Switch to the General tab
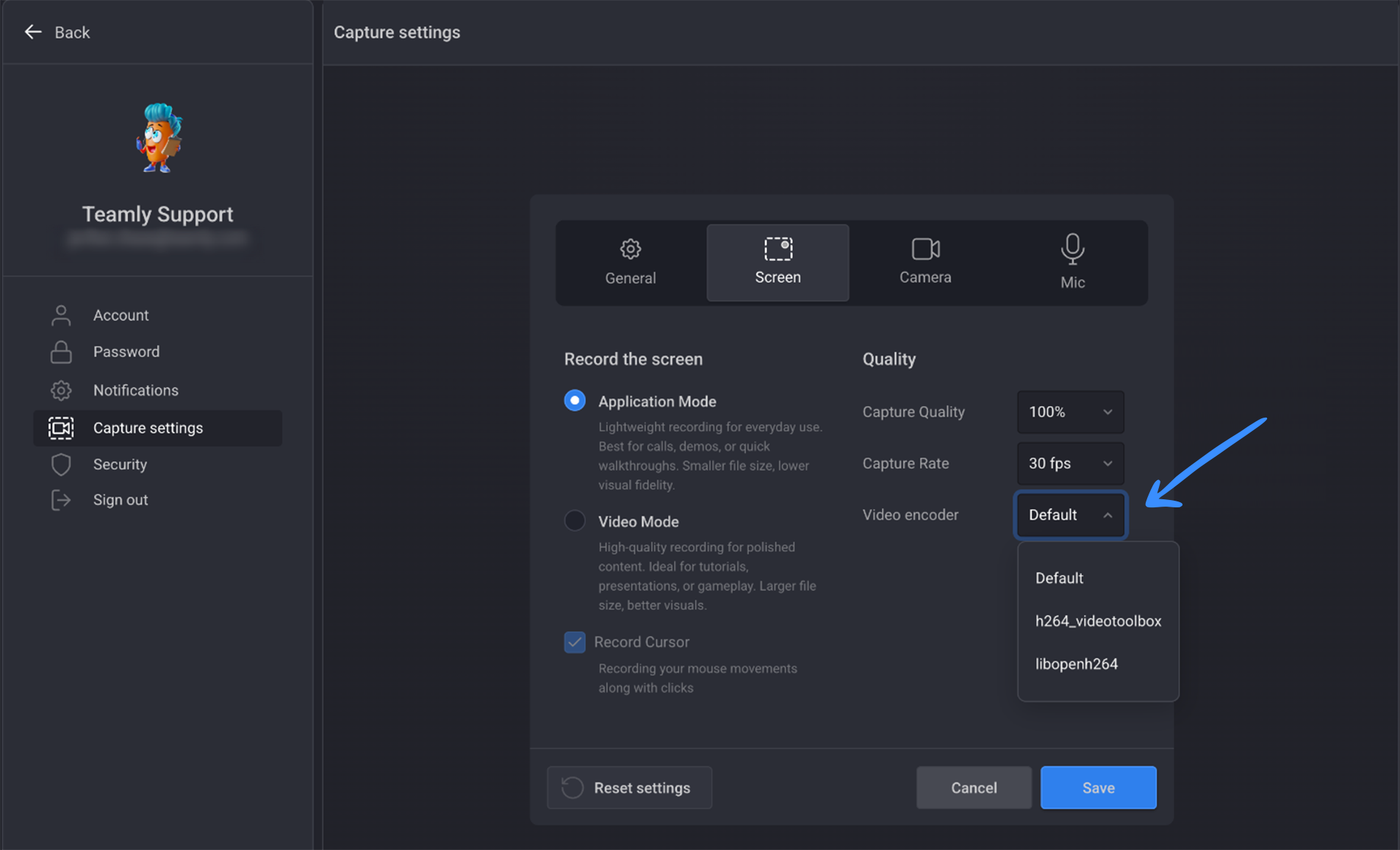The height and width of the screenshot is (850, 1400). (631, 262)
